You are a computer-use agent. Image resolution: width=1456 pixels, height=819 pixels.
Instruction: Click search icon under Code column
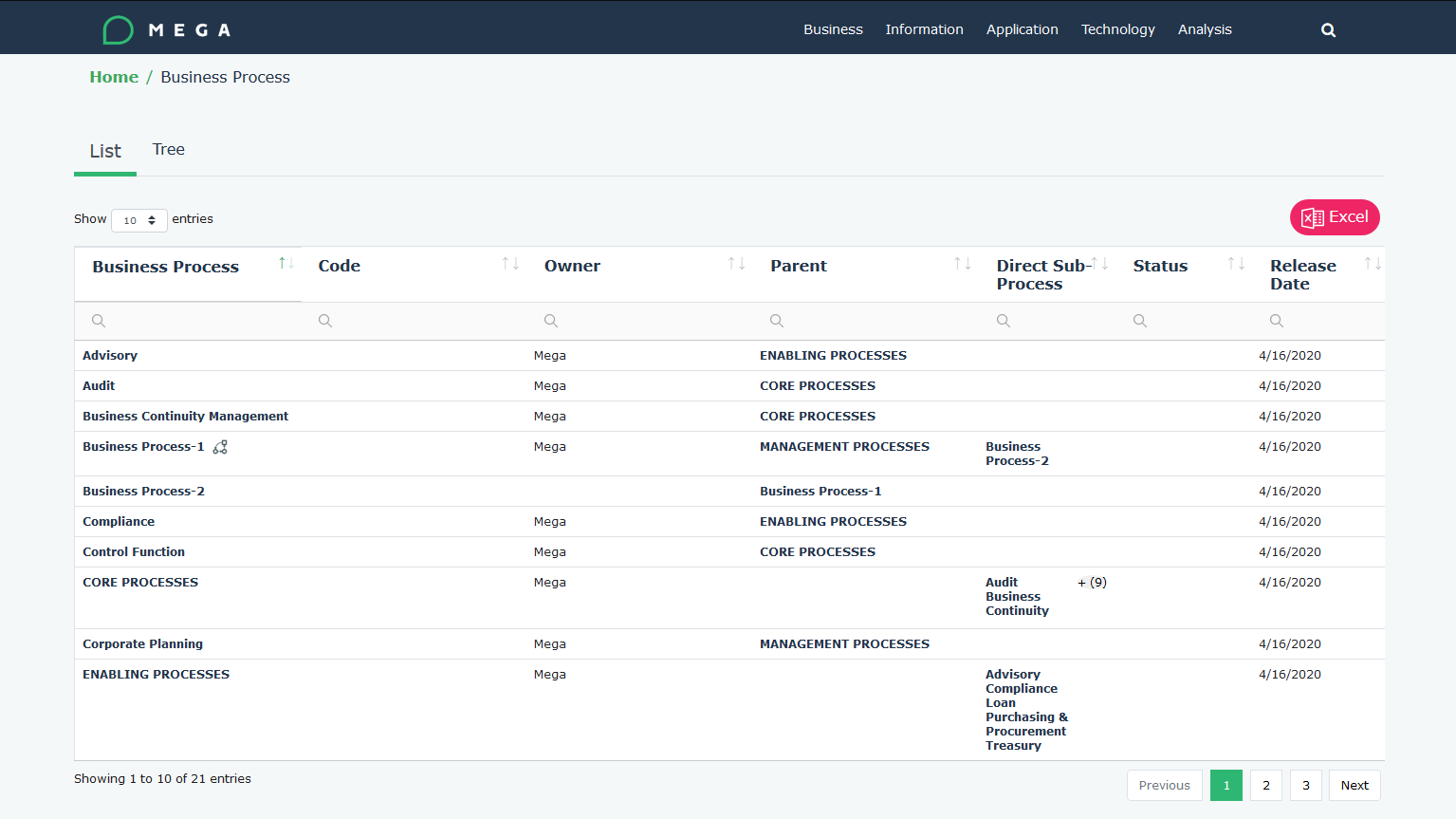325,321
